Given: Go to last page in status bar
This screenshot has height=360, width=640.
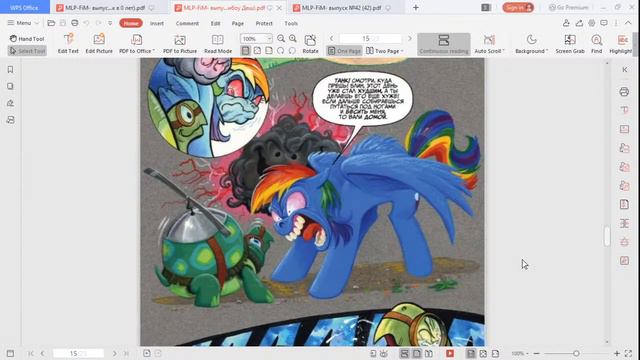Looking at the screenshot, I should 127,353.
